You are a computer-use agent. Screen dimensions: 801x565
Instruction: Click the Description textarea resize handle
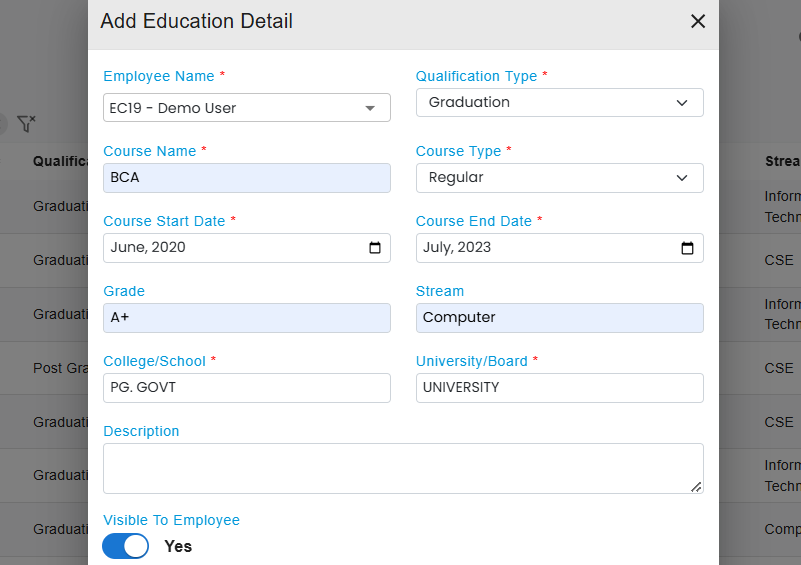[696, 487]
